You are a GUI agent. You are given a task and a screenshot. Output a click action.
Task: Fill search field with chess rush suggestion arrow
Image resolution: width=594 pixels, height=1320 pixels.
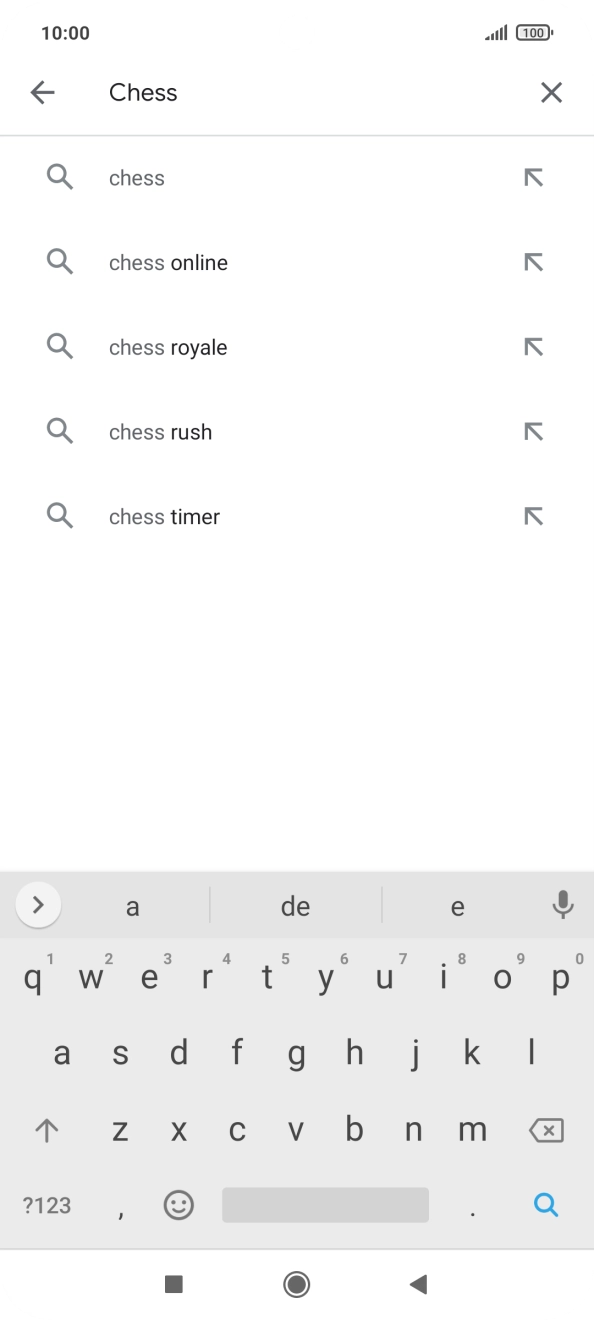click(534, 431)
